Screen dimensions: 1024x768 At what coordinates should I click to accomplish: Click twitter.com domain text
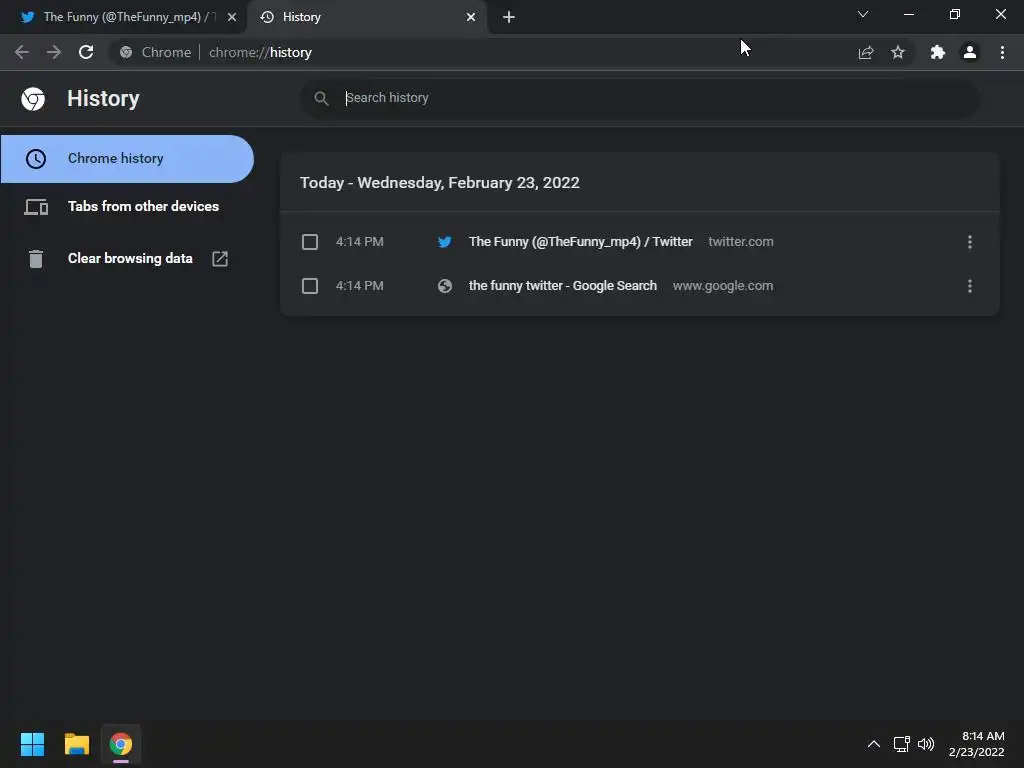pos(741,242)
